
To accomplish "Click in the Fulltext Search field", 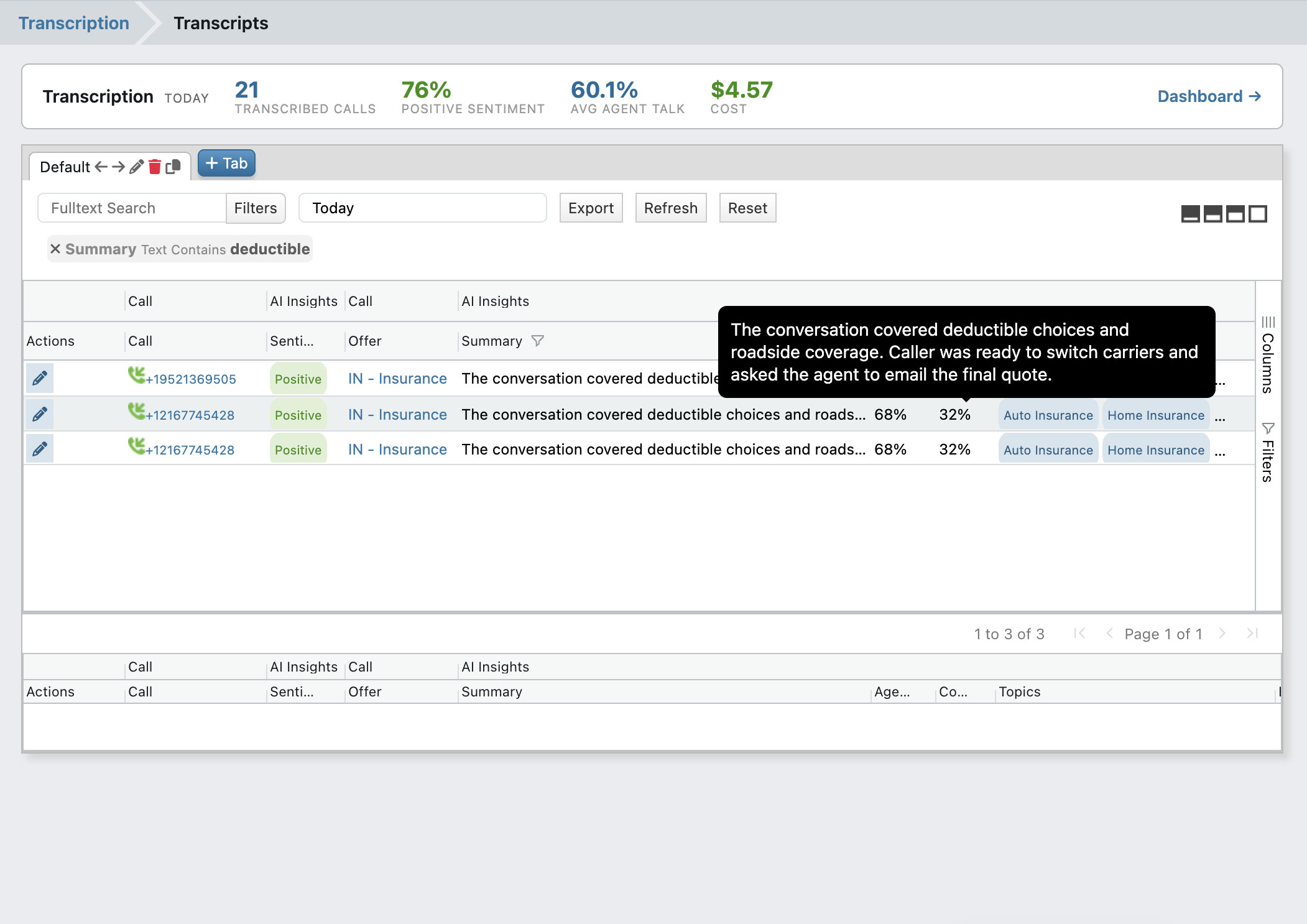I will tap(132, 208).
